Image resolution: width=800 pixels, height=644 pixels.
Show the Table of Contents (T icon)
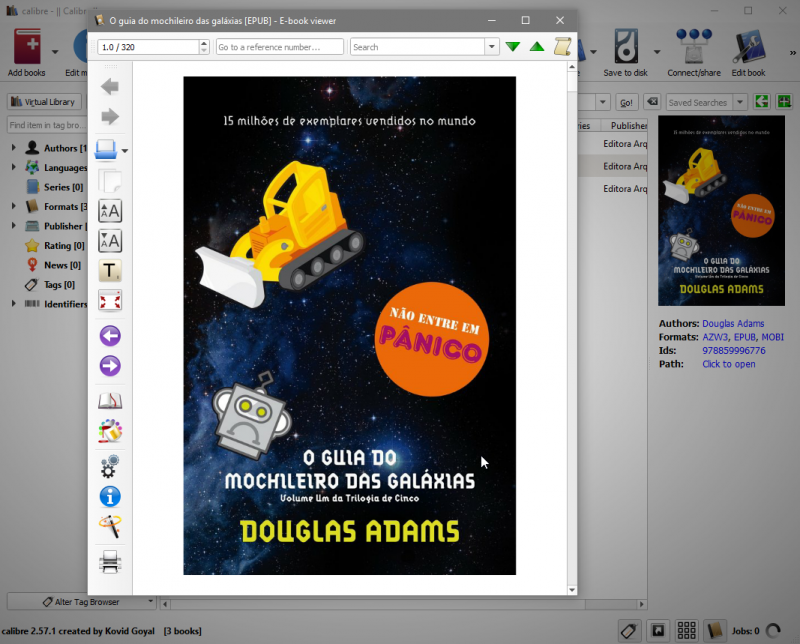(110, 270)
